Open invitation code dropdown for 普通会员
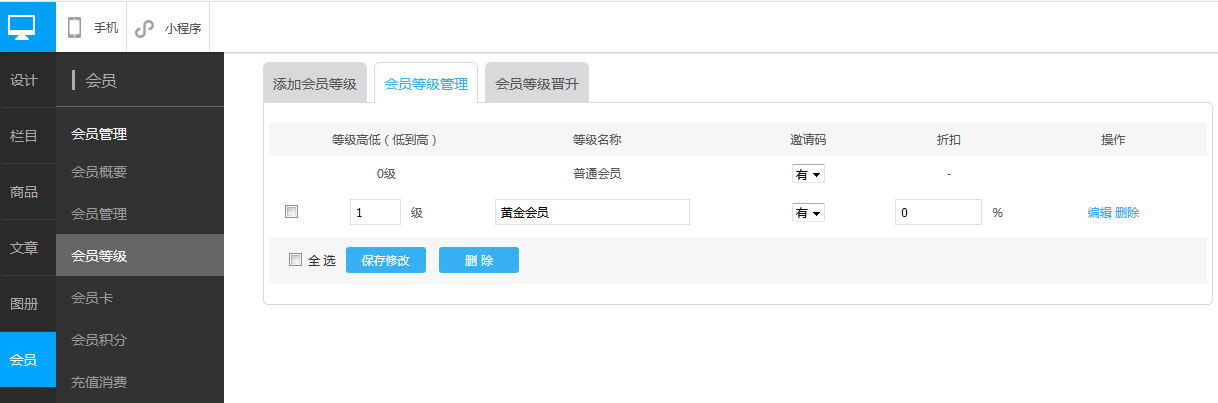This screenshot has width=1218, height=403. pos(808,174)
